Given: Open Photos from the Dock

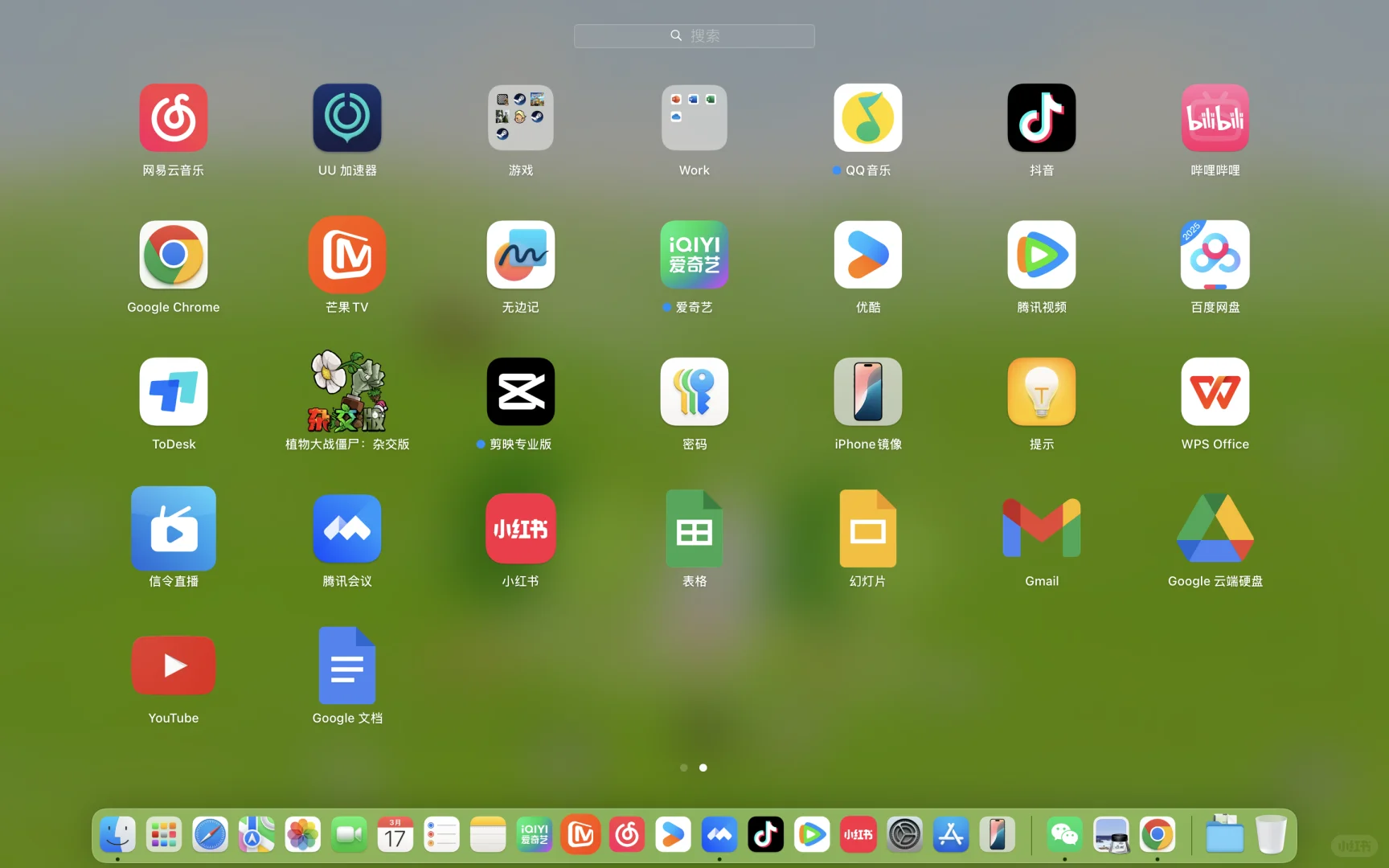Looking at the screenshot, I should (x=303, y=835).
